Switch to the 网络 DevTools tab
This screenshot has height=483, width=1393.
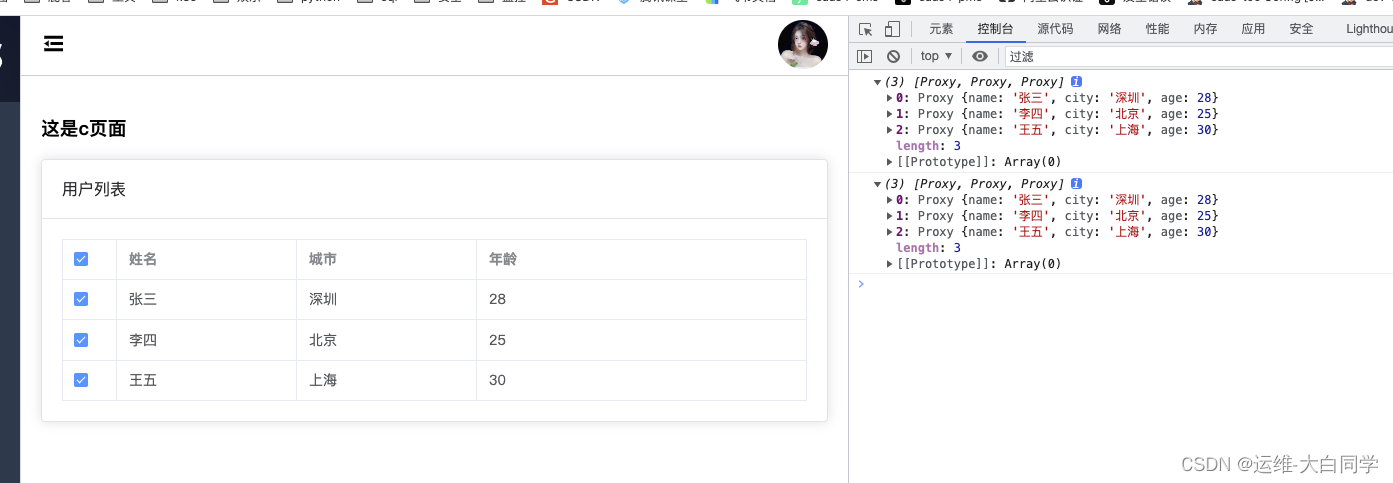1109,29
